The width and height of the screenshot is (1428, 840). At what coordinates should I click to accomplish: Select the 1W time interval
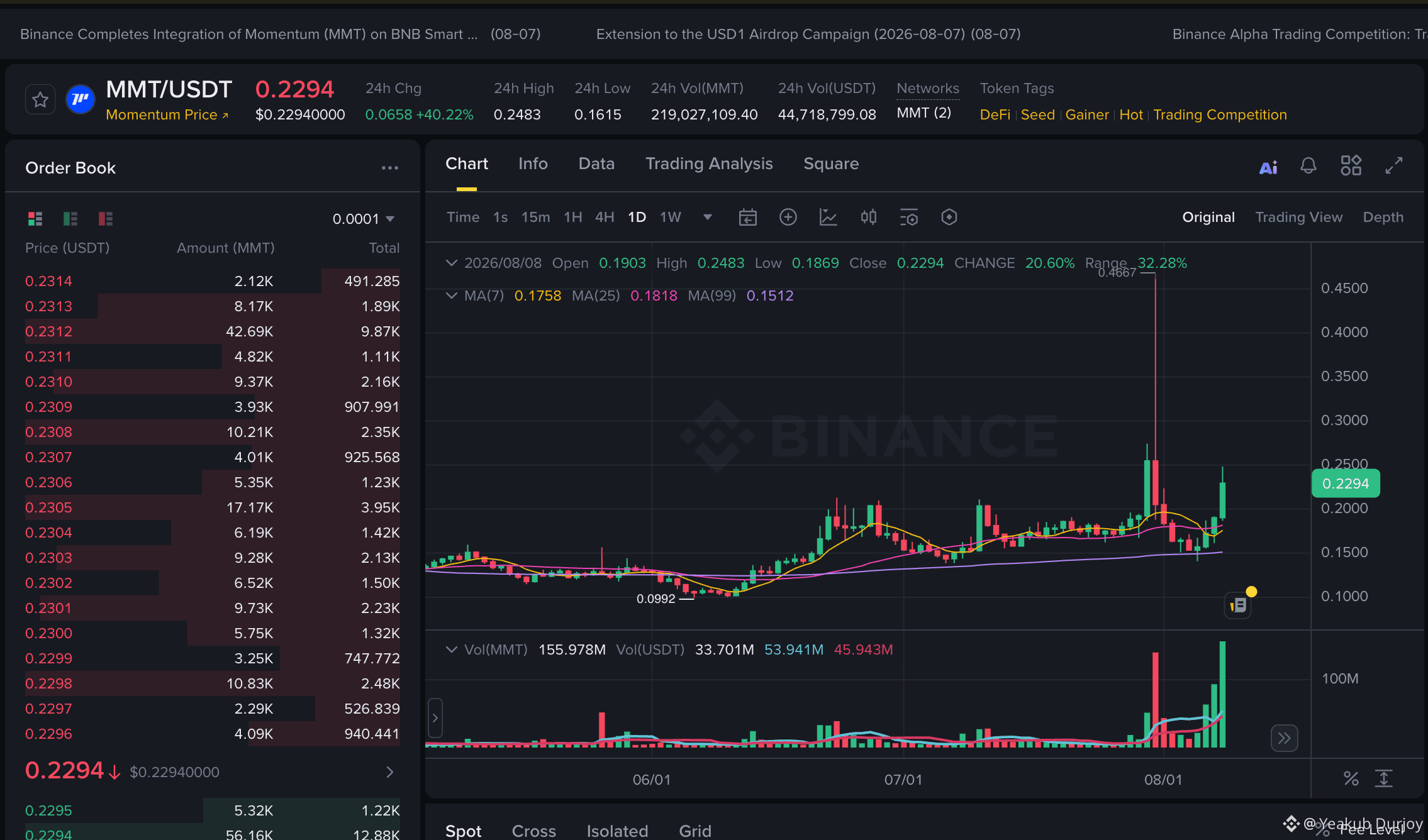[671, 218]
